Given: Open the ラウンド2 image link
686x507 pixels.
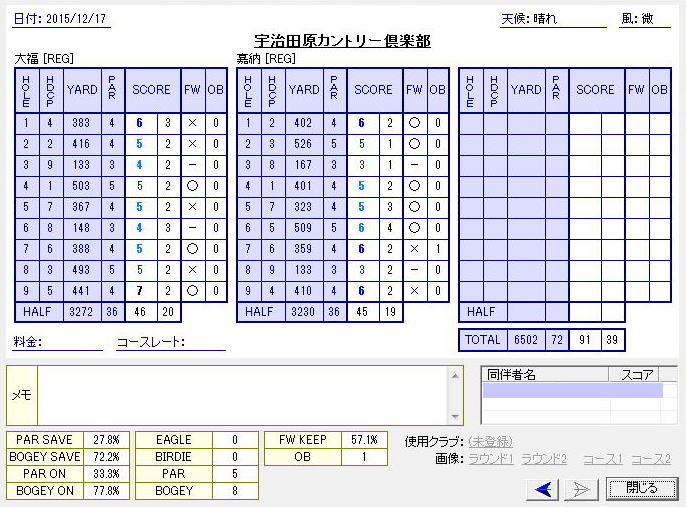Looking at the screenshot, I should (x=544, y=459).
